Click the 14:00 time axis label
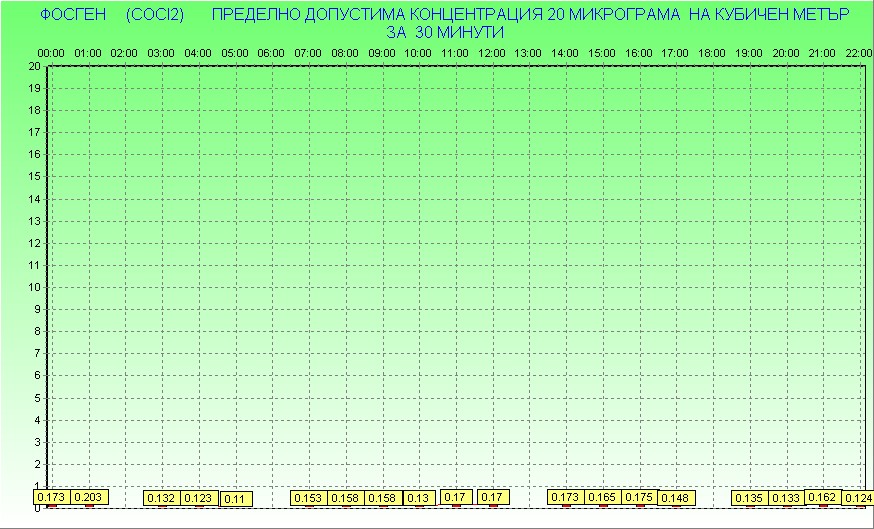The width and height of the screenshot is (874, 529). click(565, 54)
